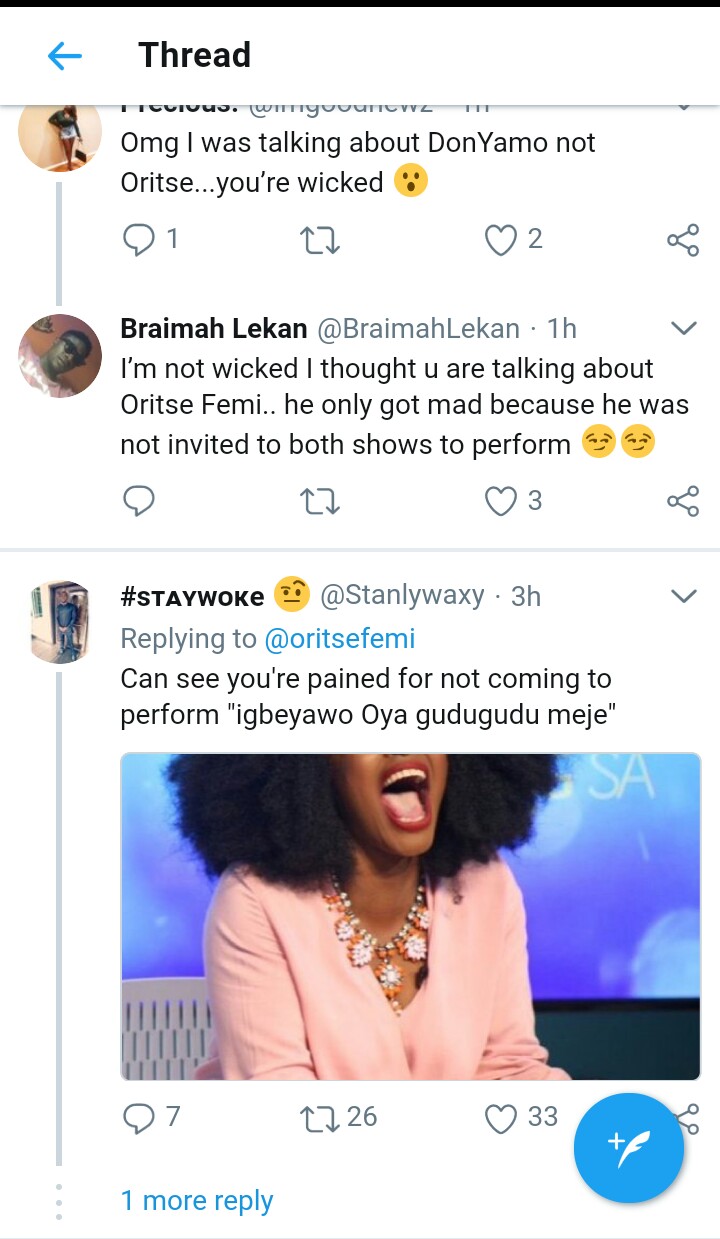
Task: Like the #STAYWOKE tweet with 33 likes
Action: pos(500,1117)
